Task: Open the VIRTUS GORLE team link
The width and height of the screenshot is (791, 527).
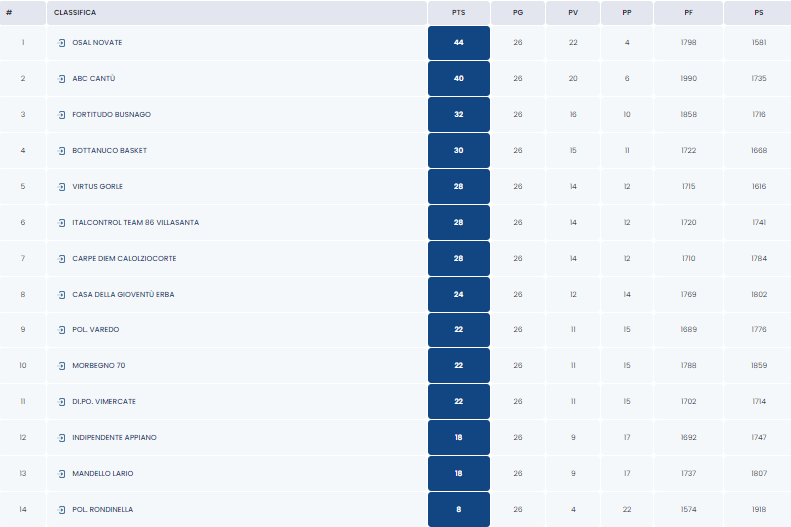Action: (97, 186)
